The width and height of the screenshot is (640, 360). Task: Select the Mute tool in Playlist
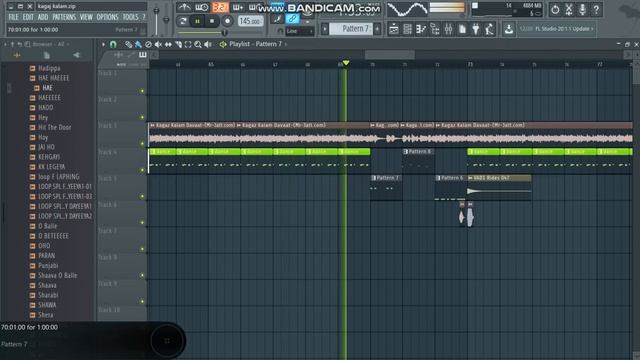[x=158, y=44]
